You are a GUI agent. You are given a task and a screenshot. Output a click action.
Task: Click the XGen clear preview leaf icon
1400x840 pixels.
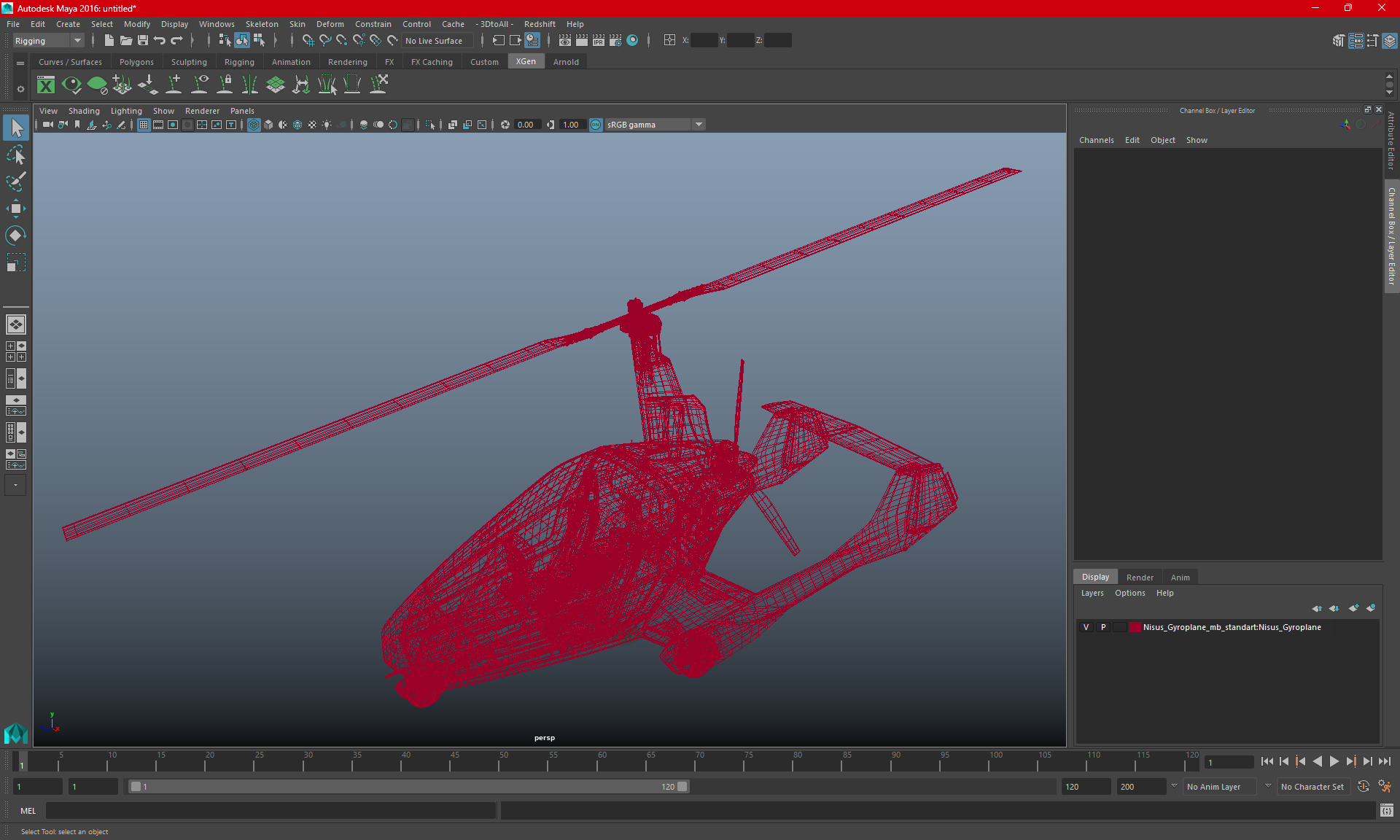97,85
